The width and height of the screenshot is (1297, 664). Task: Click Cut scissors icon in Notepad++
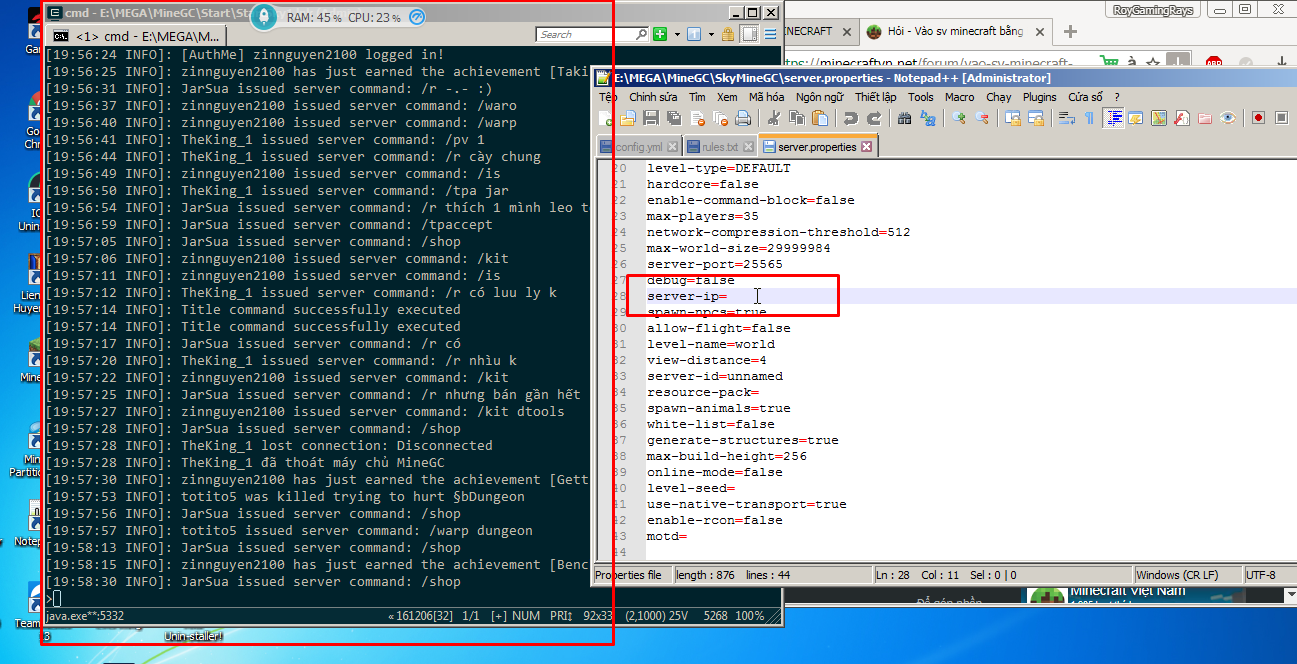tap(773, 118)
